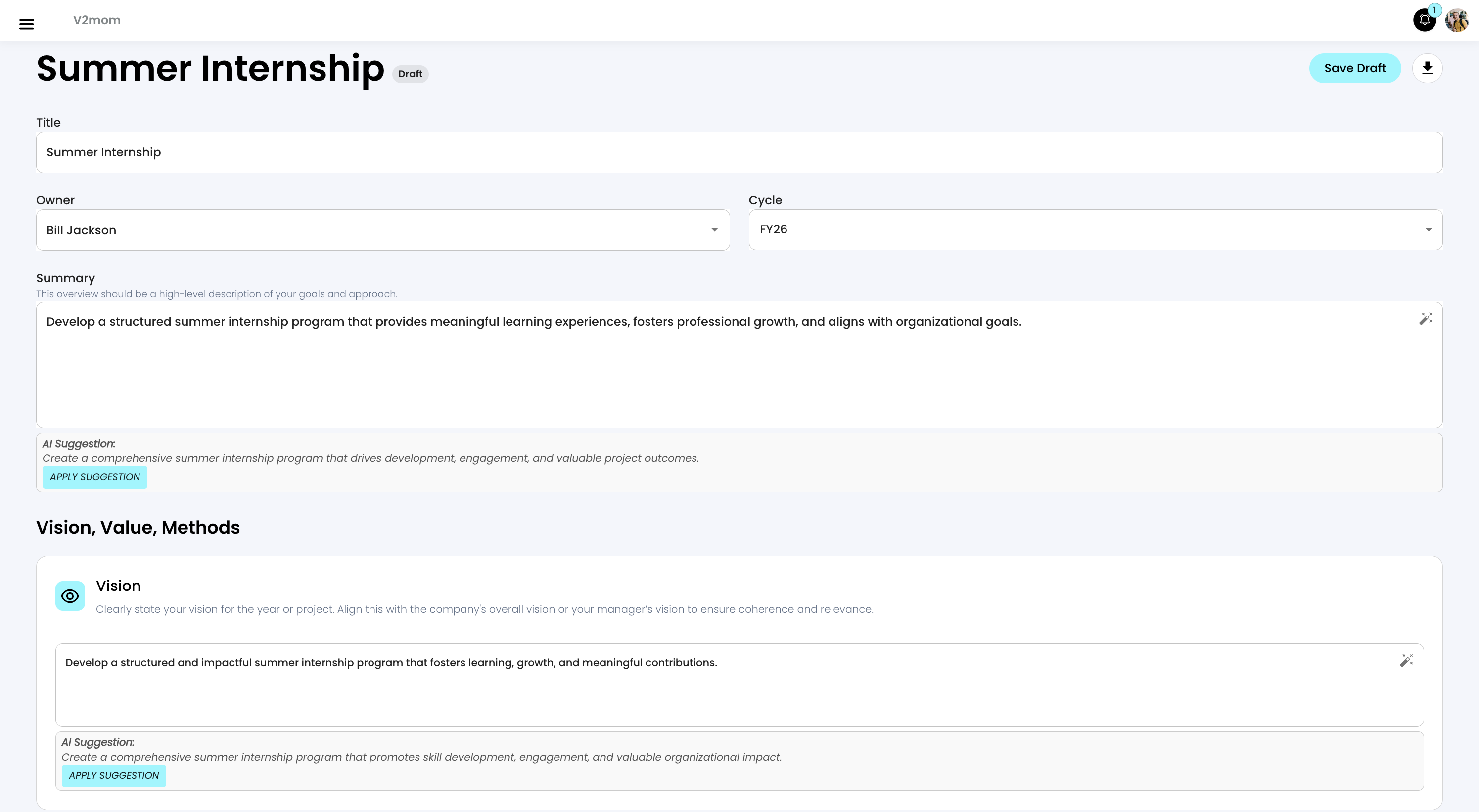Open the Bill Jackson owner selector
The height and width of the screenshot is (812, 1479).
click(x=368, y=230)
